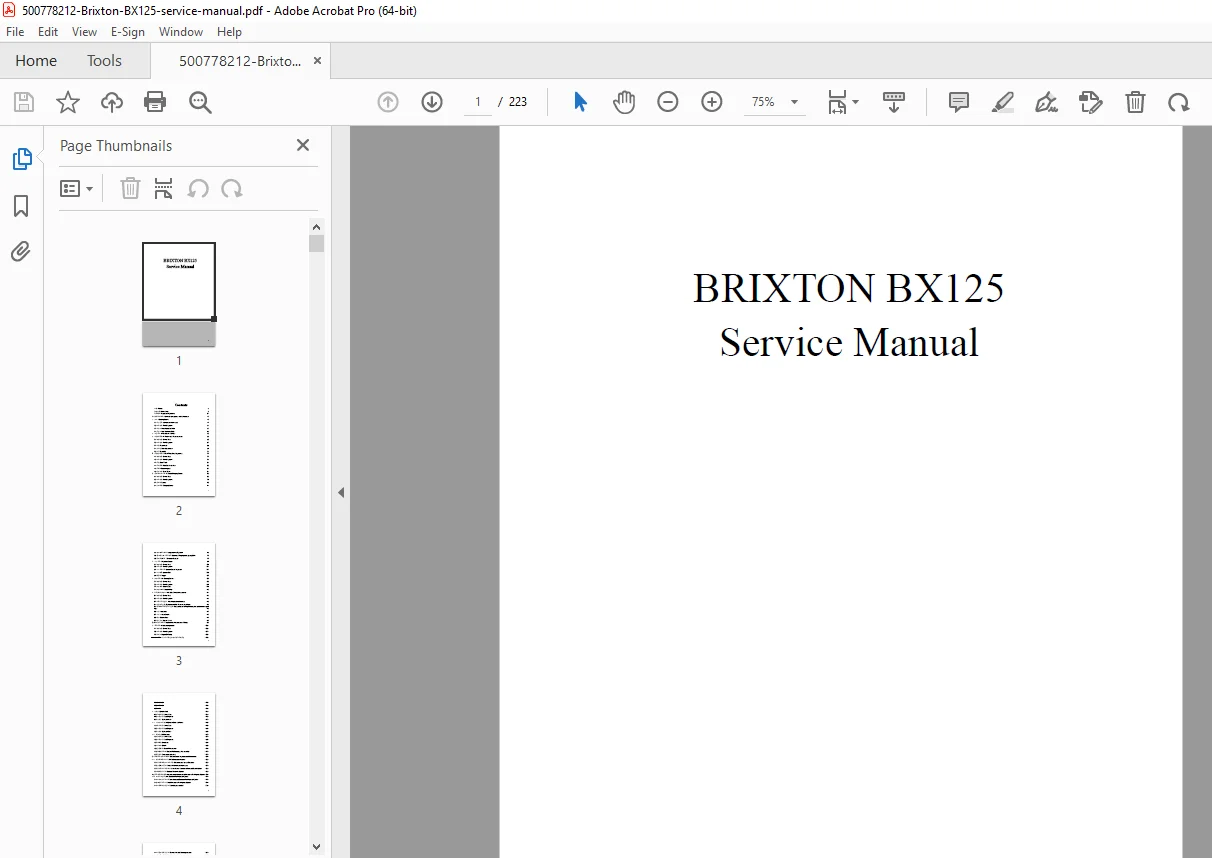Screen dimensions: 1212x858
Task: Select page 3 thumbnail
Action: coord(179,595)
